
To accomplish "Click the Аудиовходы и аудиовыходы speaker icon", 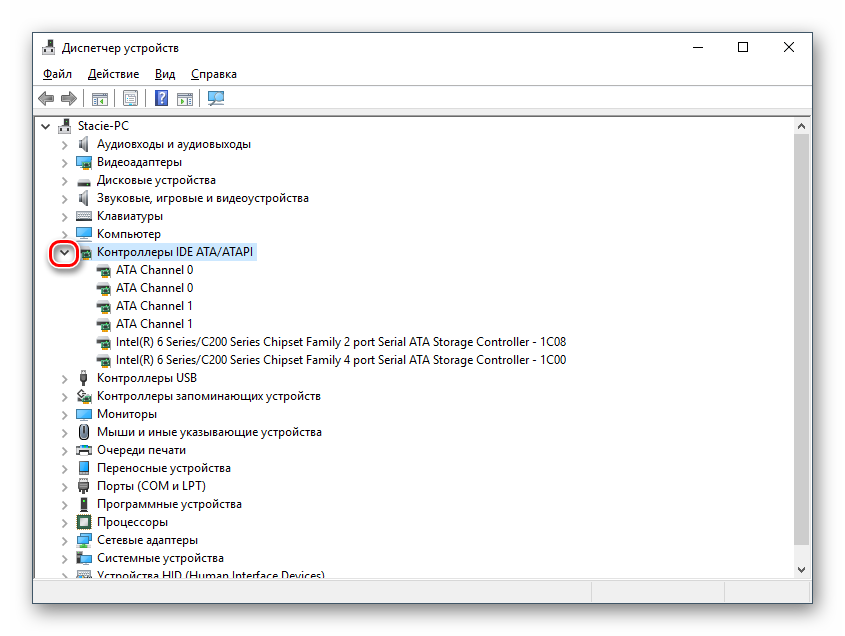I will point(84,144).
